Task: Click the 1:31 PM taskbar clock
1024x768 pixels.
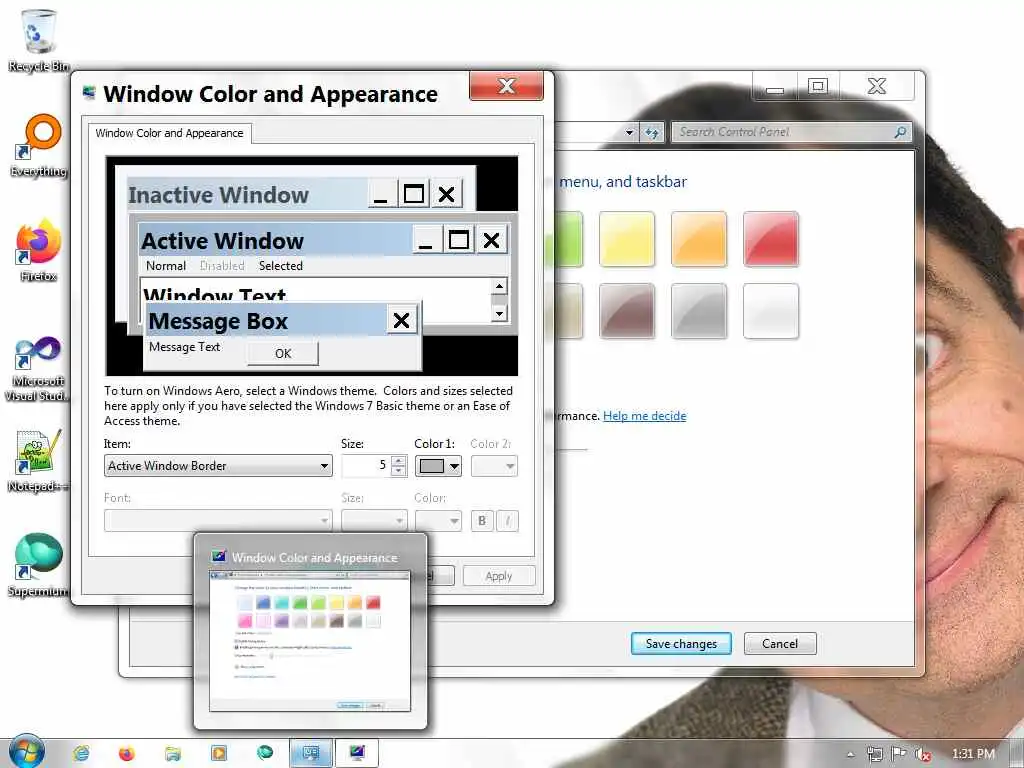Action: coord(973,754)
